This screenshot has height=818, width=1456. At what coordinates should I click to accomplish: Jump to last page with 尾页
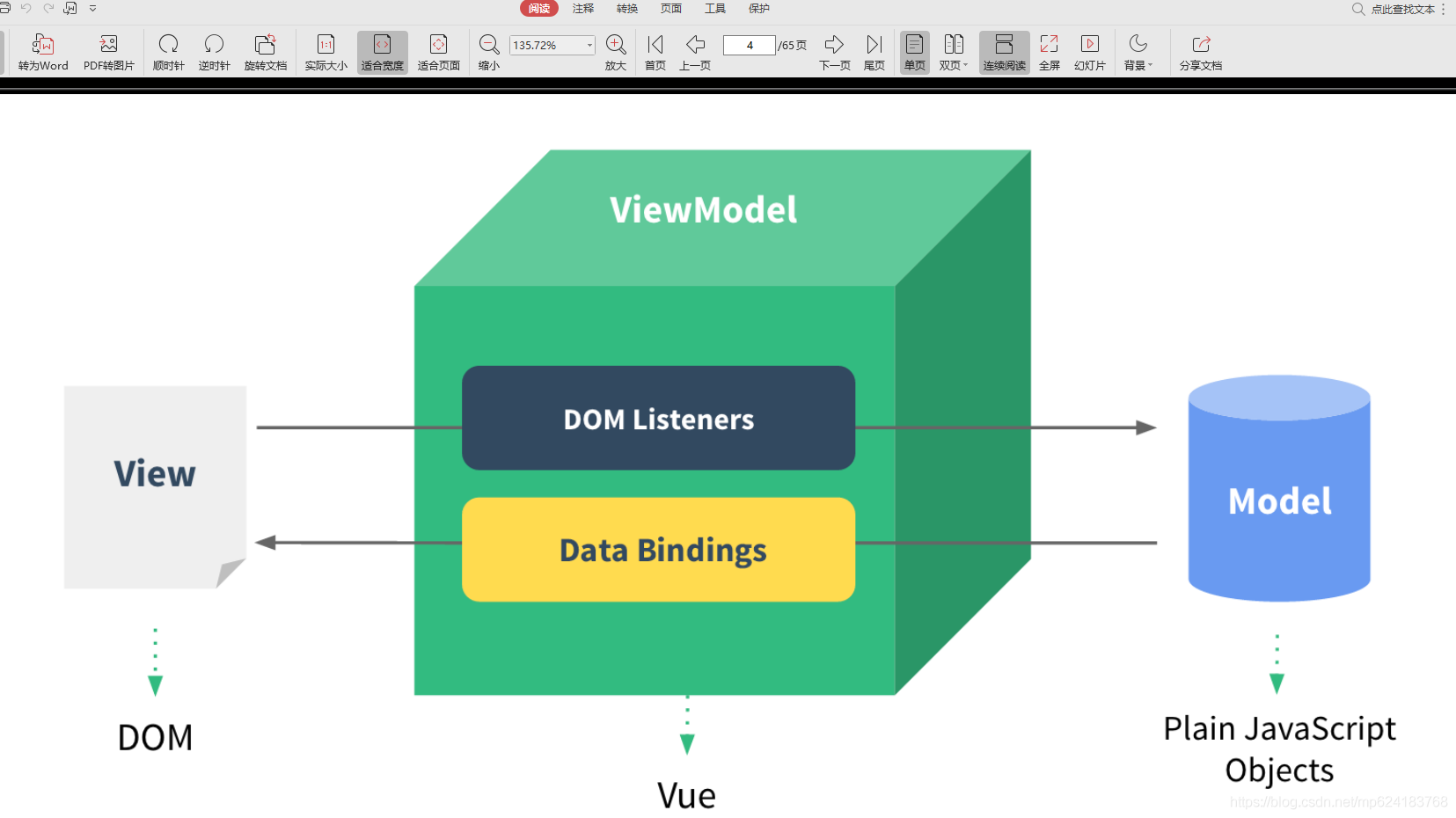874,52
